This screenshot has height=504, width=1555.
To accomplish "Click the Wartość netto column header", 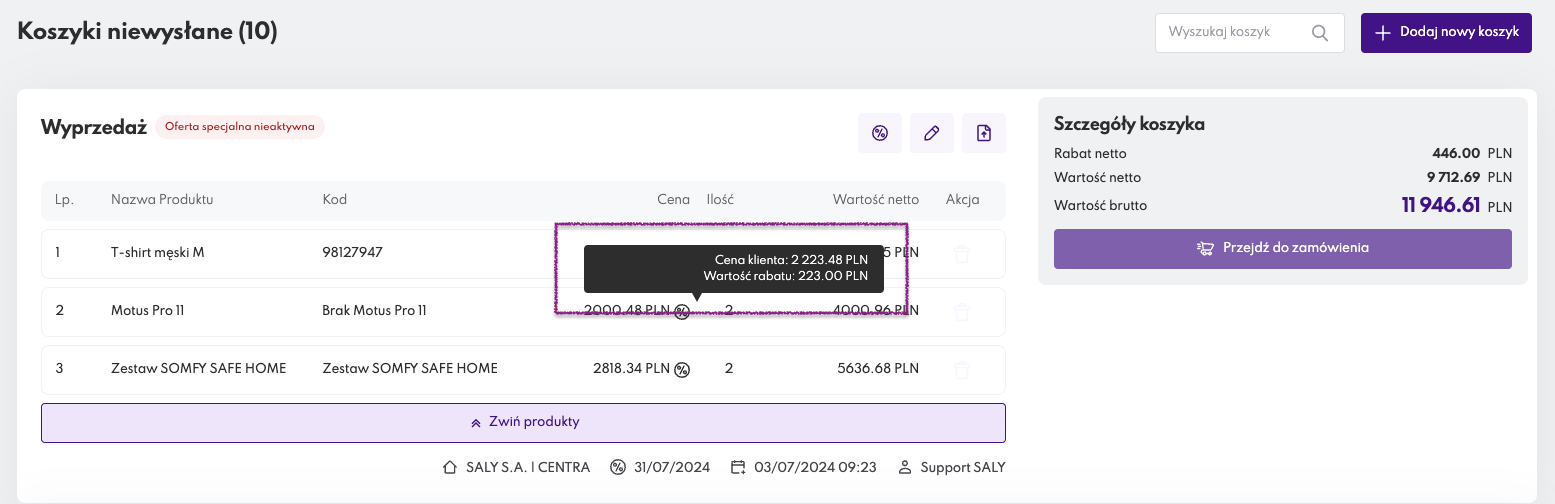I will click(875, 199).
